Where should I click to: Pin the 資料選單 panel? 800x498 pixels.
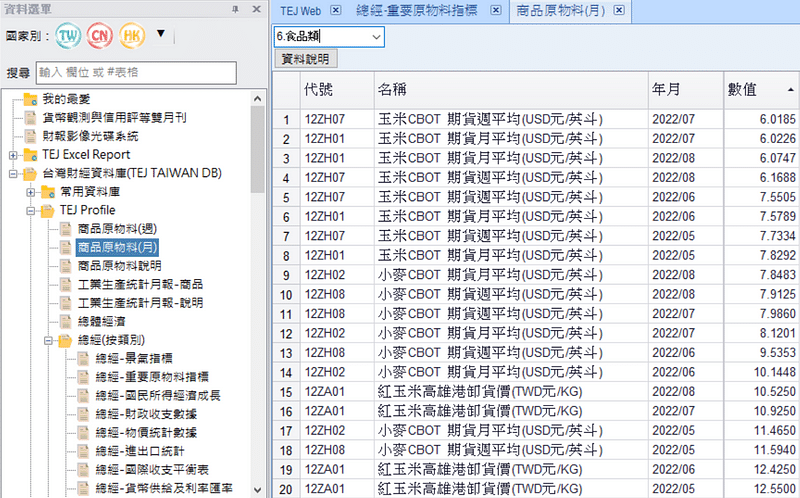tap(234, 8)
